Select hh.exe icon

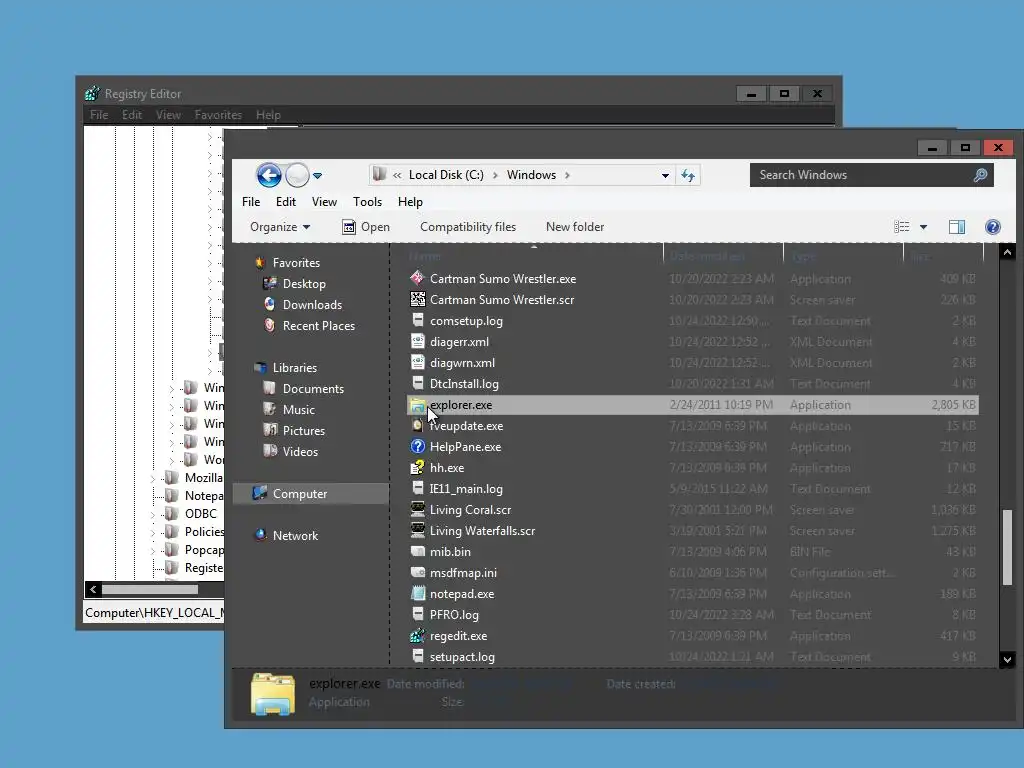click(x=417, y=468)
